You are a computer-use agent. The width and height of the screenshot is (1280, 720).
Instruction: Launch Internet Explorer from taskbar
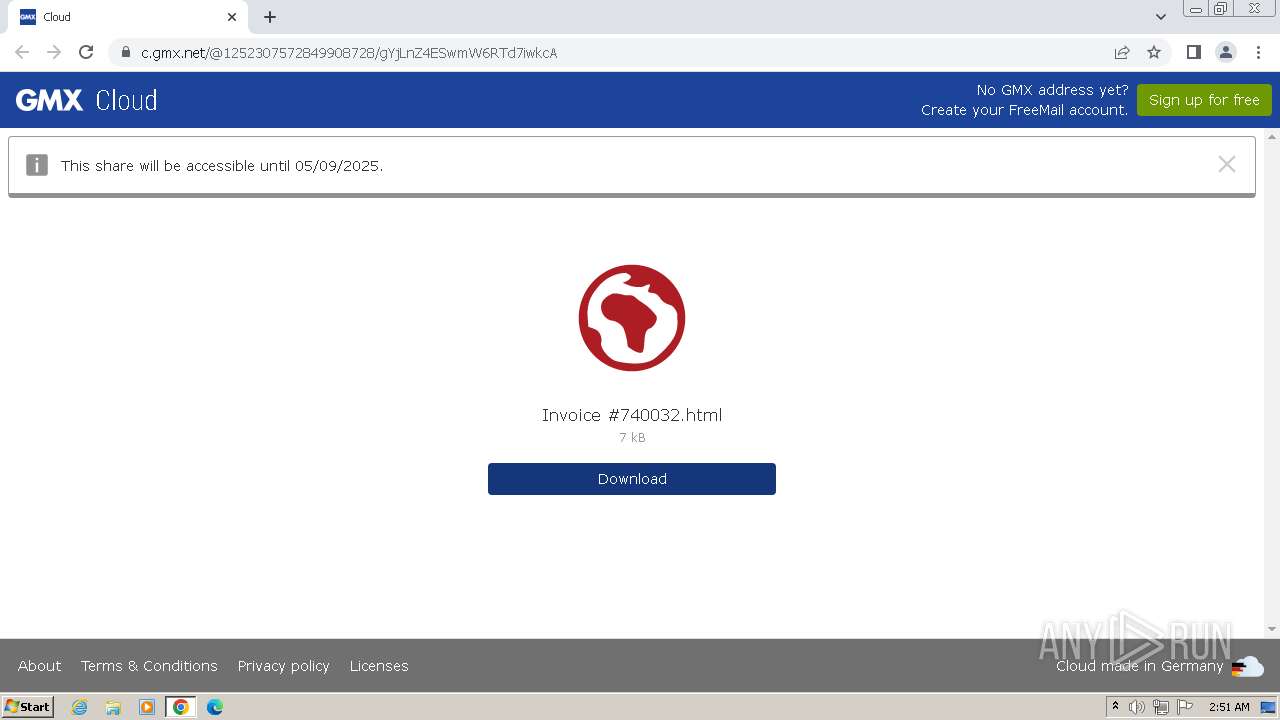pos(80,707)
